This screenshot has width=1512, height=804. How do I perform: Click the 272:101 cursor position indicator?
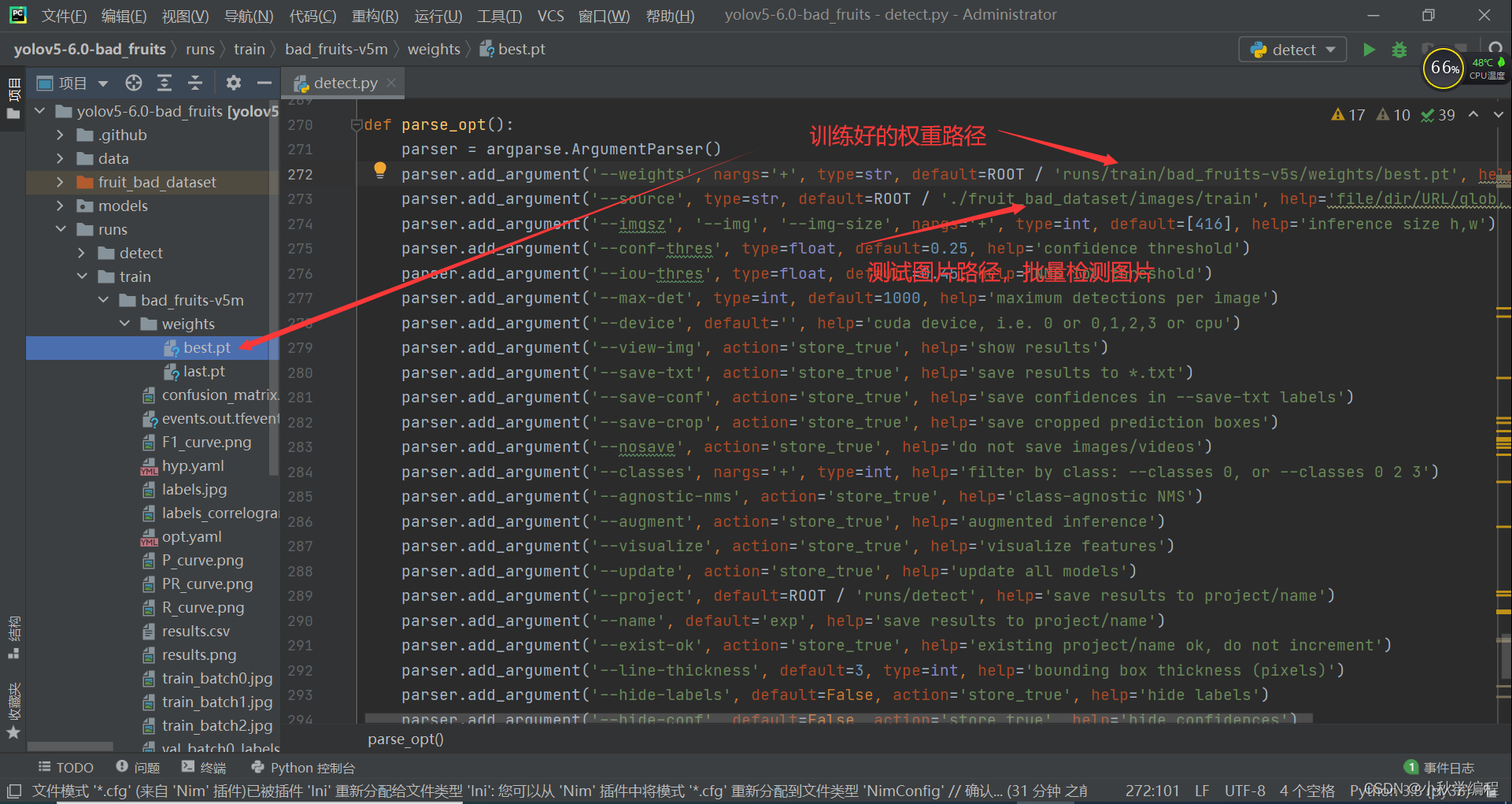[1152, 791]
